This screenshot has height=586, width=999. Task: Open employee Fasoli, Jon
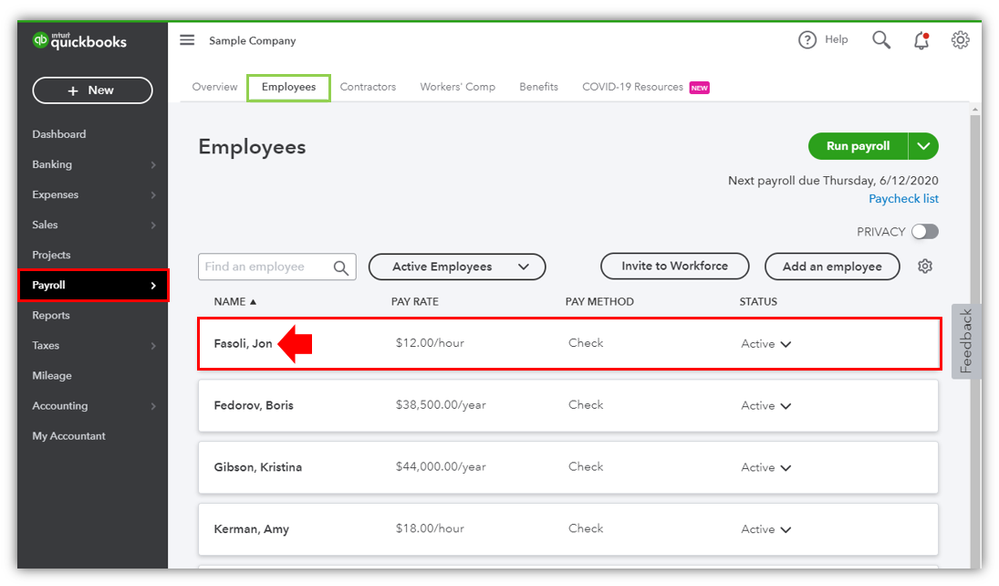coord(243,344)
